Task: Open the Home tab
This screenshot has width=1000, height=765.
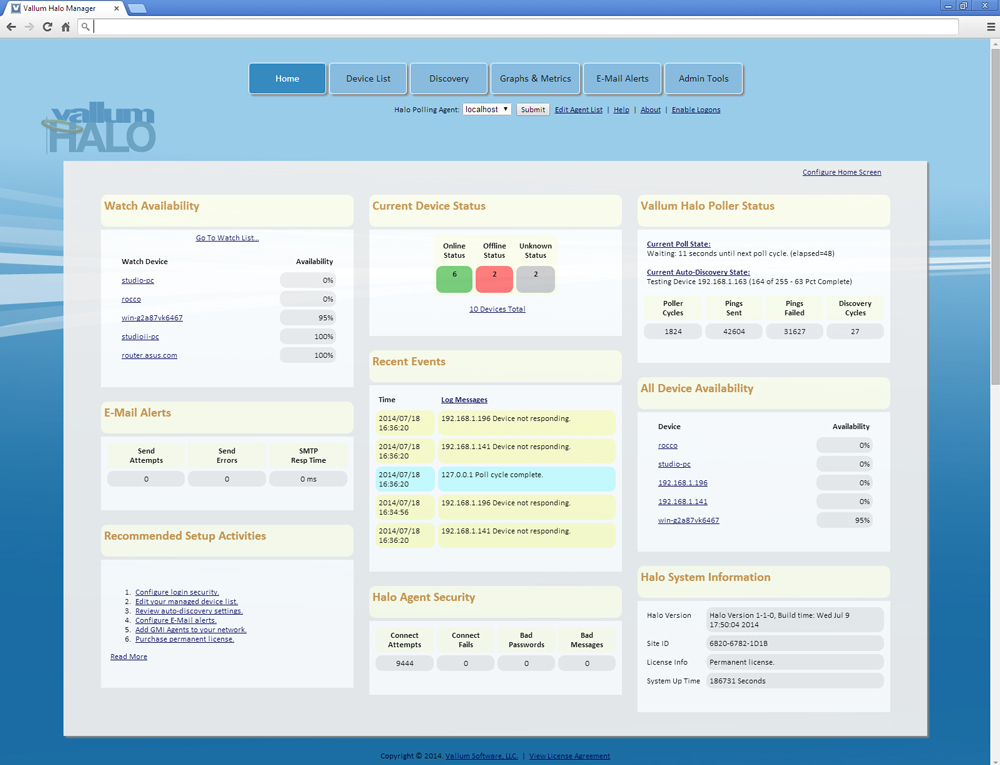Action: (x=287, y=78)
